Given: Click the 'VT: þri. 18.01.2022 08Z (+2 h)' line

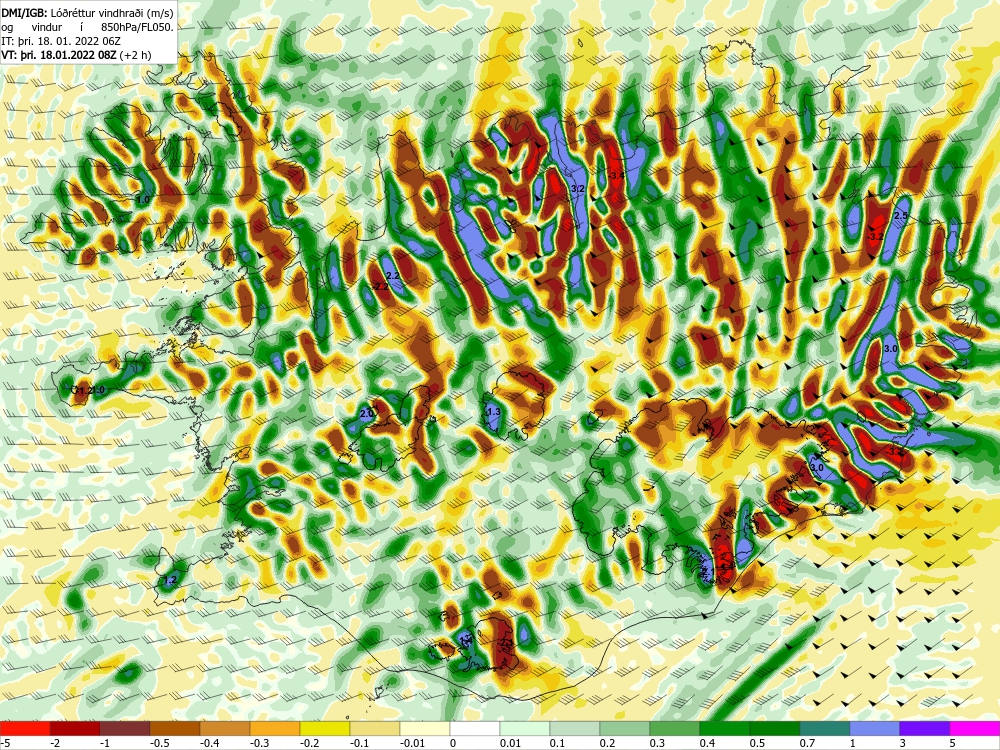Looking at the screenshot, I should tap(77, 55).
